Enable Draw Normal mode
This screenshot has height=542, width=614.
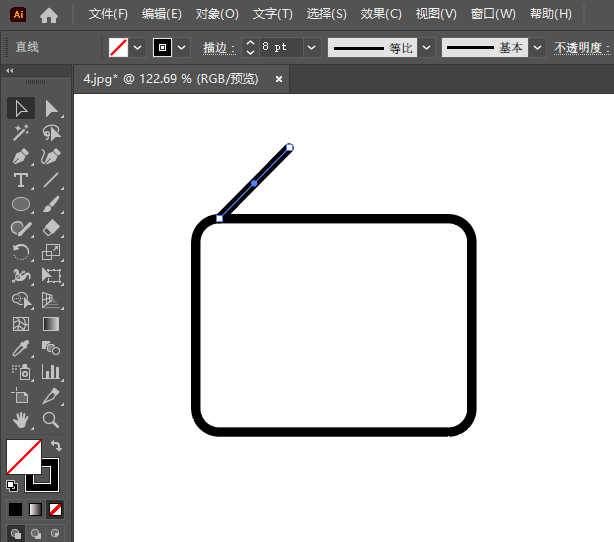point(16,534)
